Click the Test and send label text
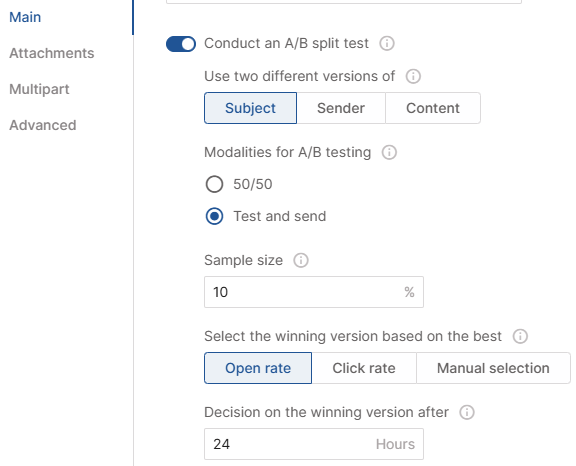Viewport: 576px width, 466px height. pos(280,216)
